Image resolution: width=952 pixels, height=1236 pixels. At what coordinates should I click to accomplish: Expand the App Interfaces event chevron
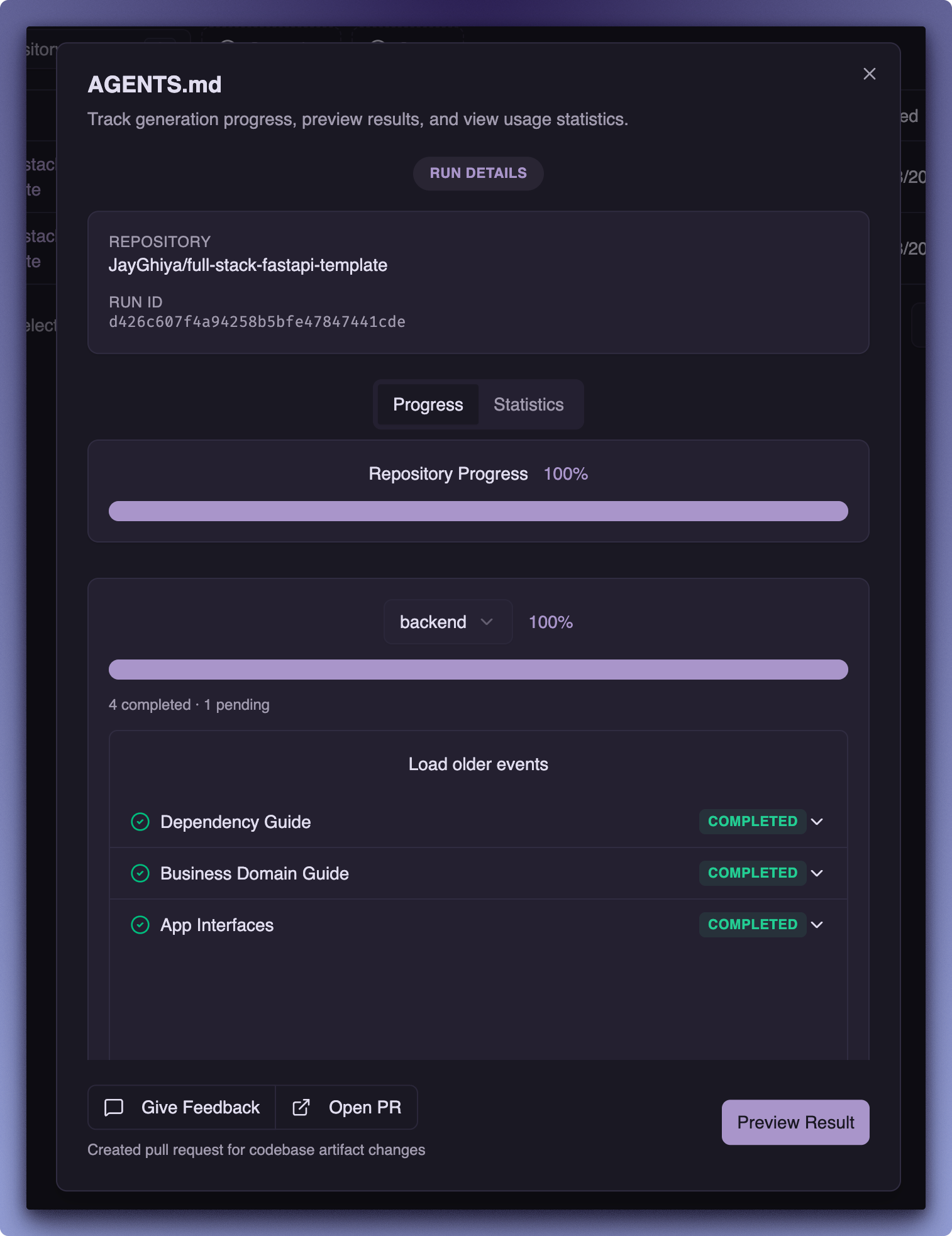817,925
